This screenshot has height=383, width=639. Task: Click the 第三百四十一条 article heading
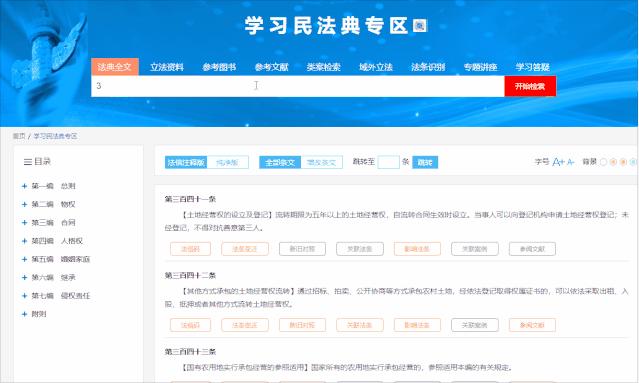click(190, 199)
